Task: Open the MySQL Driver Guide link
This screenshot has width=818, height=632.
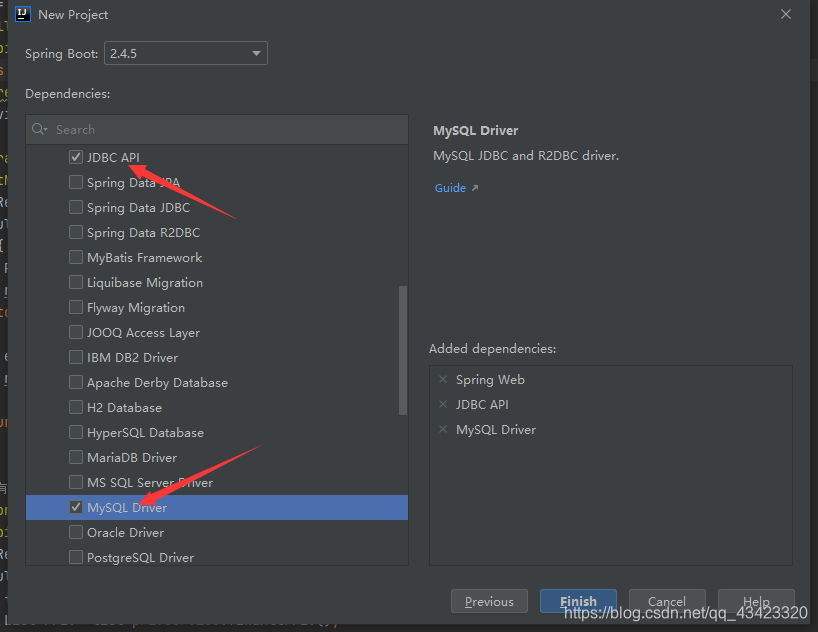Action: pos(450,188)
